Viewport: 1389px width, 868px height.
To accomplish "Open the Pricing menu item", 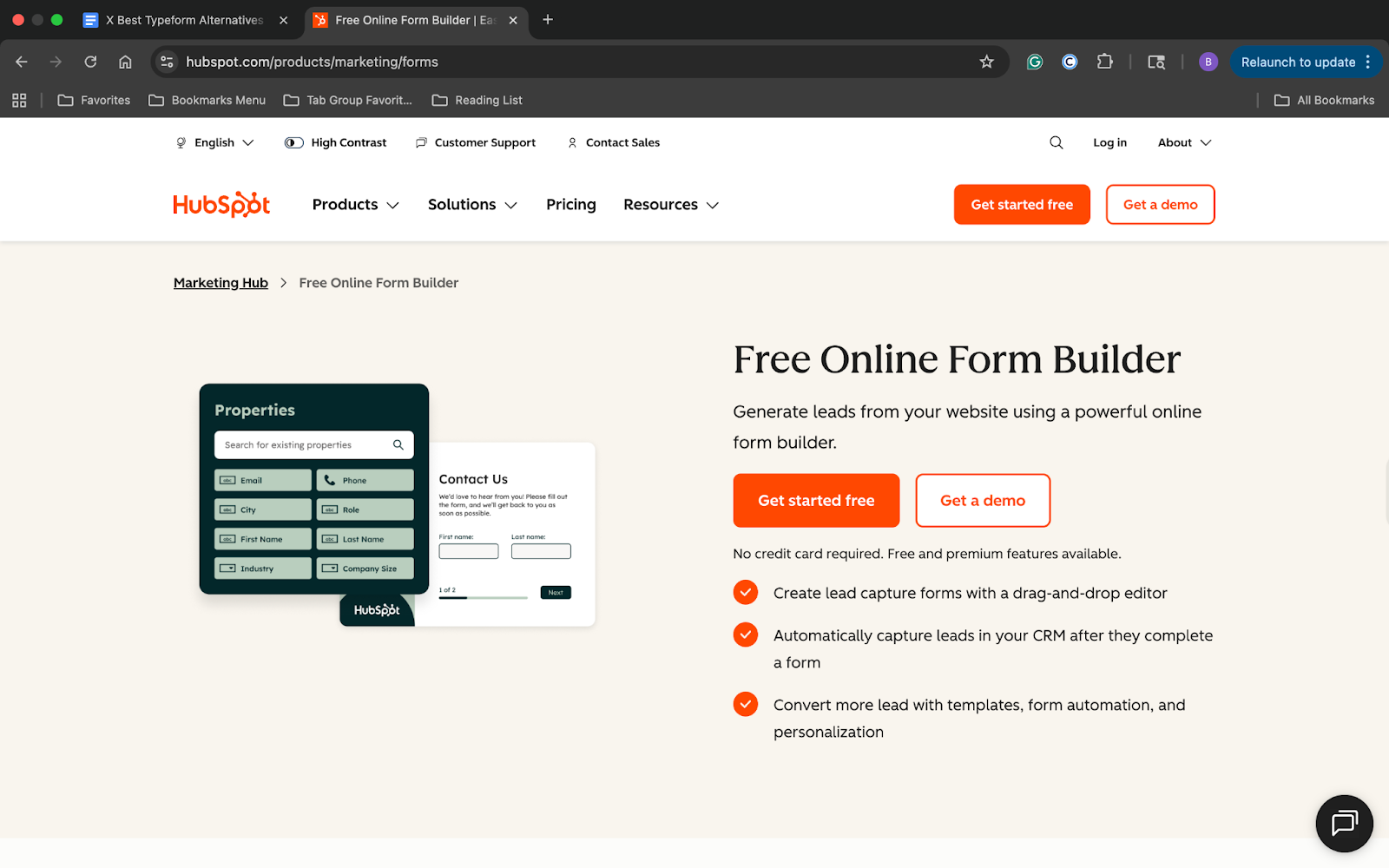I will click(570, 204).
